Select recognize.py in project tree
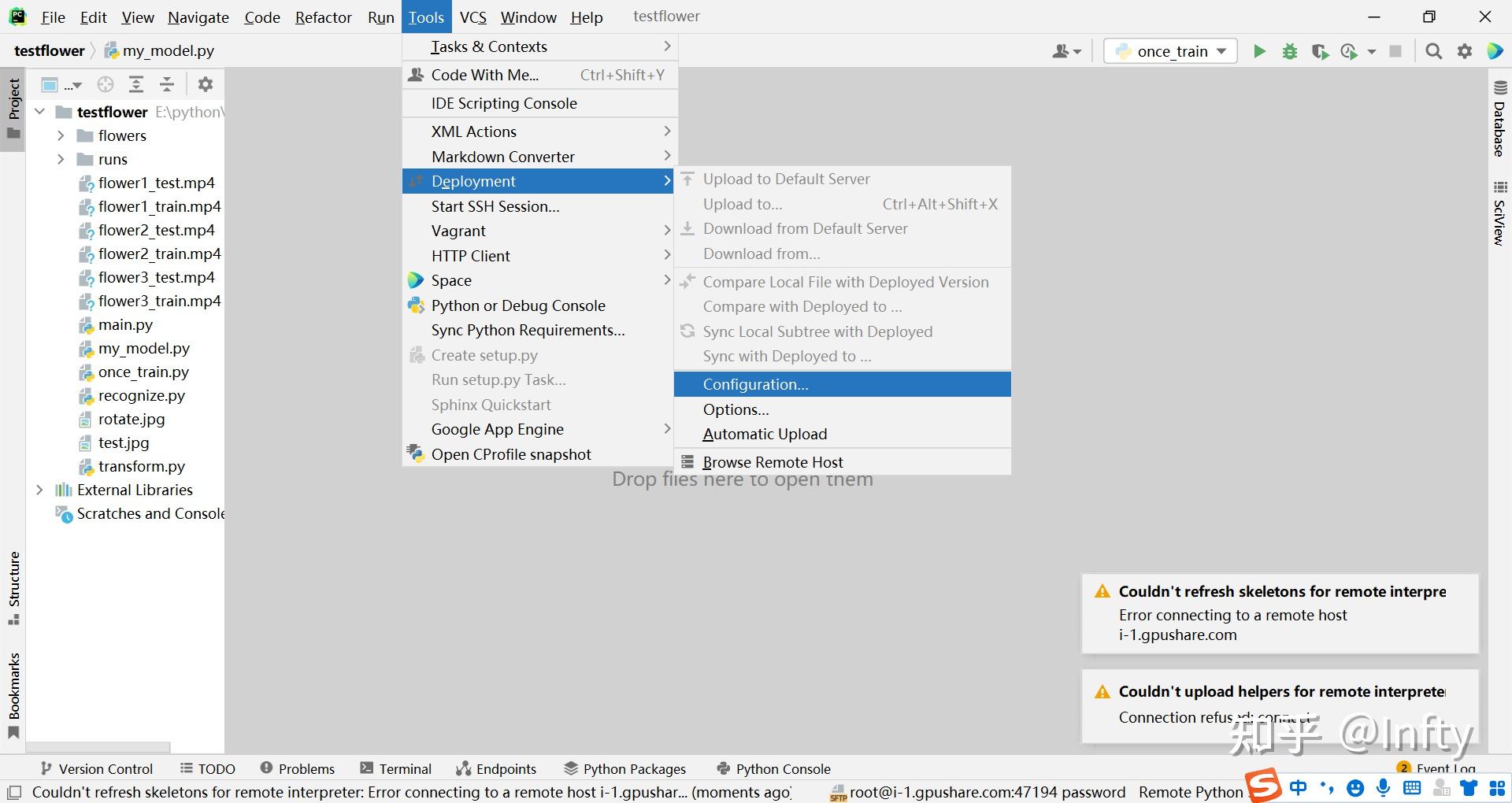This screenshot has width=1512, height=803. point(142,395)
